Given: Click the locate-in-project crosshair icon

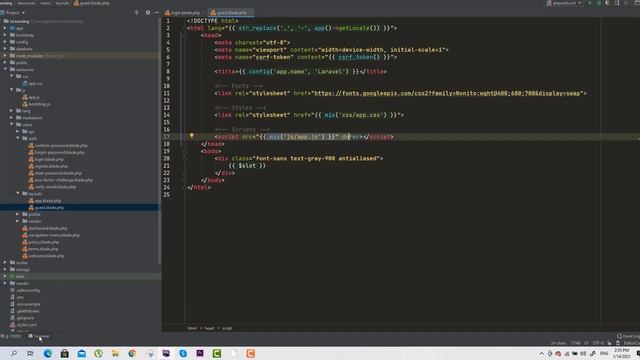Looking at the screenshot, I should pos(136,13).
